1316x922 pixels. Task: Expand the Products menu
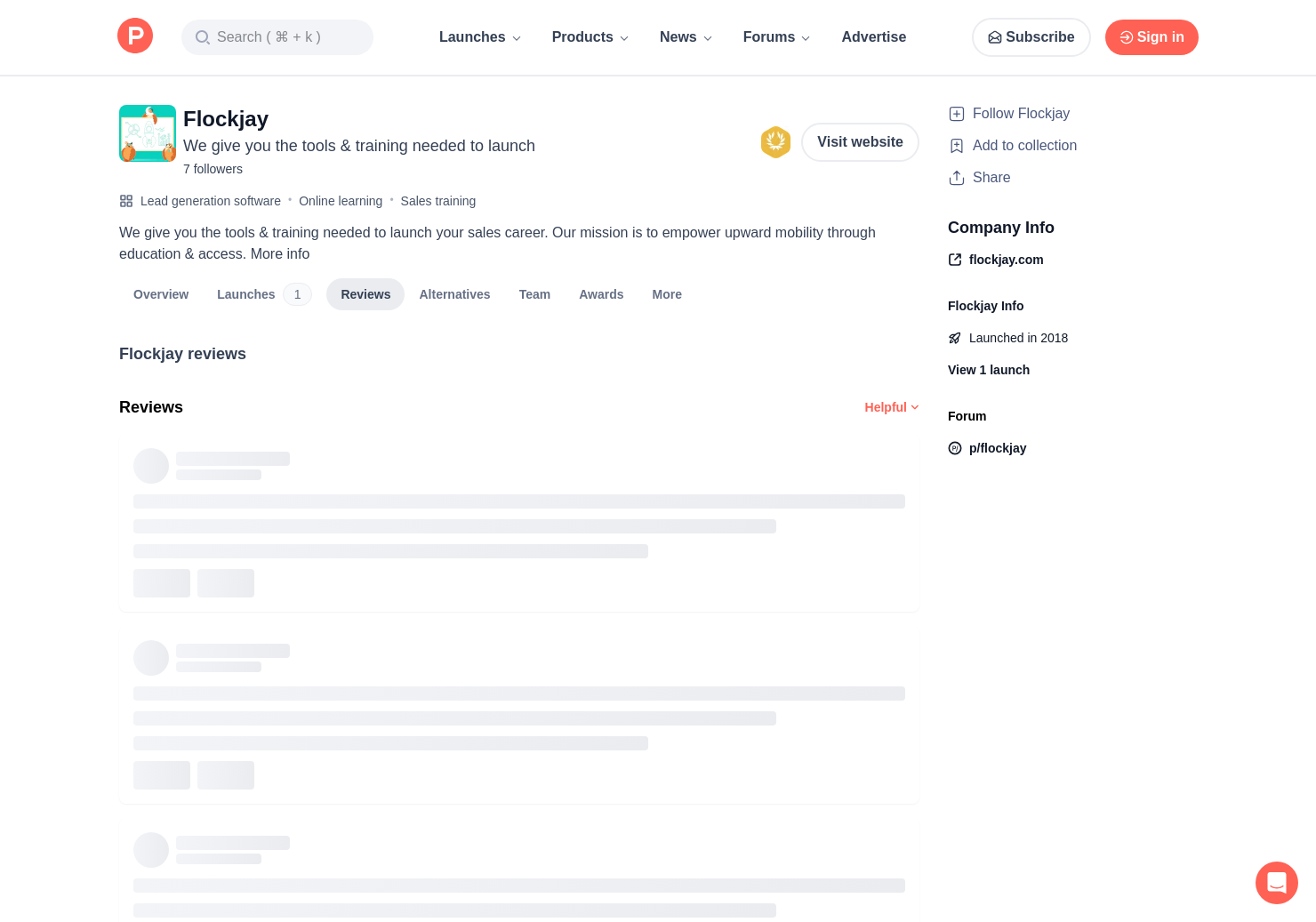[590, 37]
